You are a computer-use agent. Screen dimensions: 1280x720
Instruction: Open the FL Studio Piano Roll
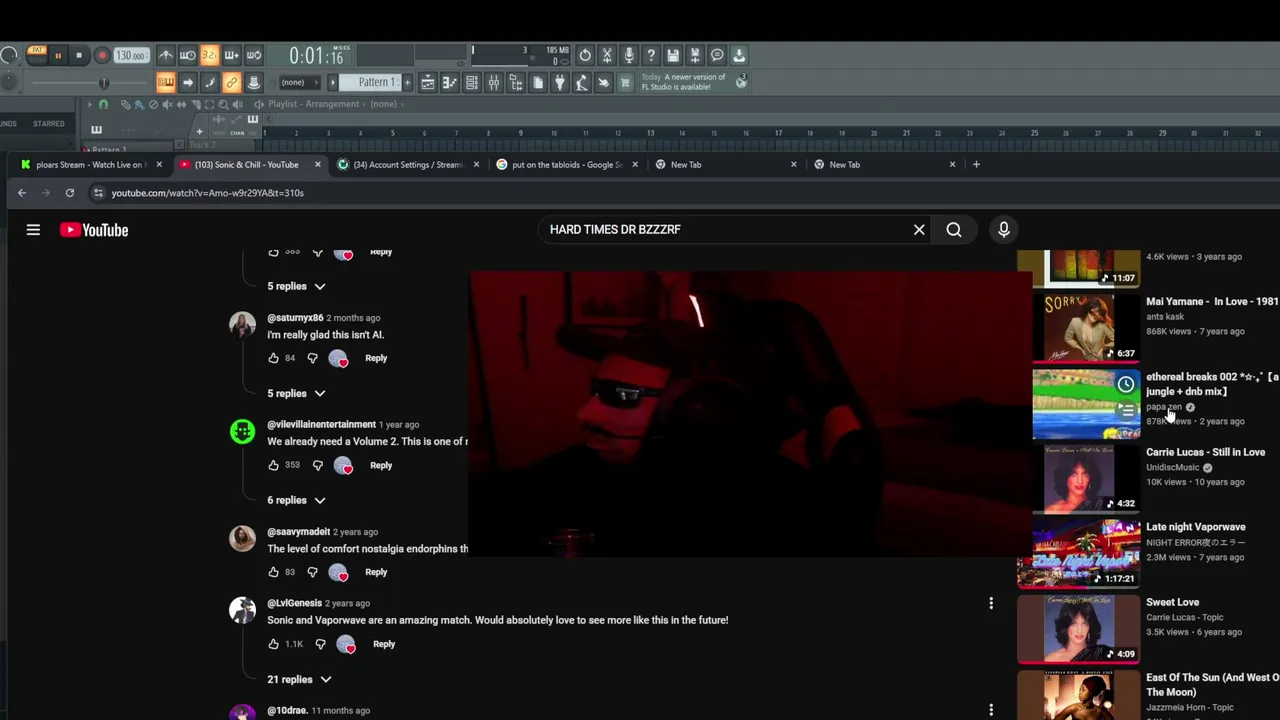[449, 82]
